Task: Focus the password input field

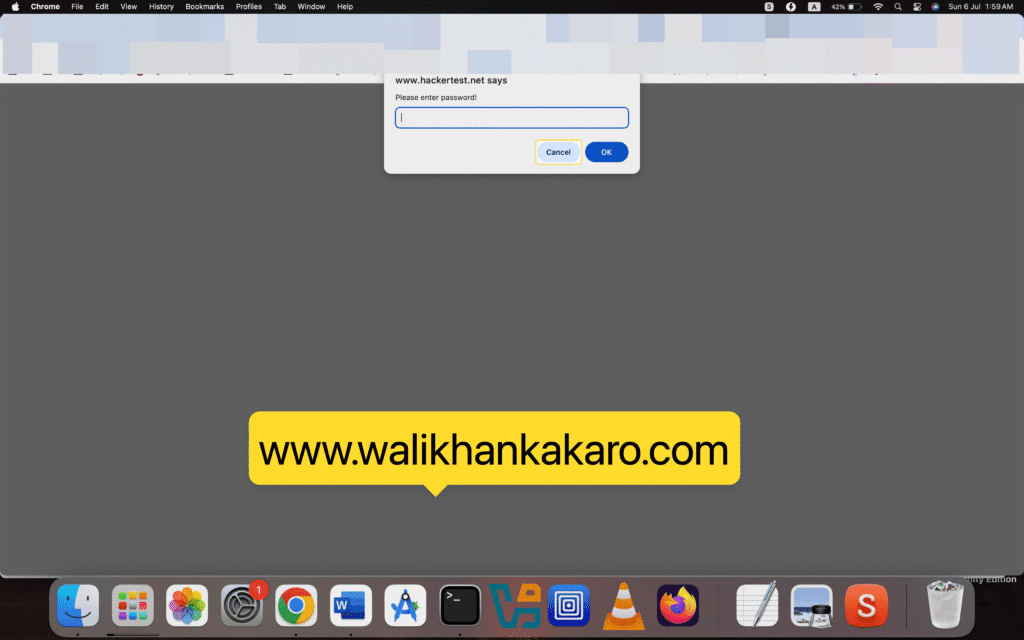Action: [x=512, y=118]
